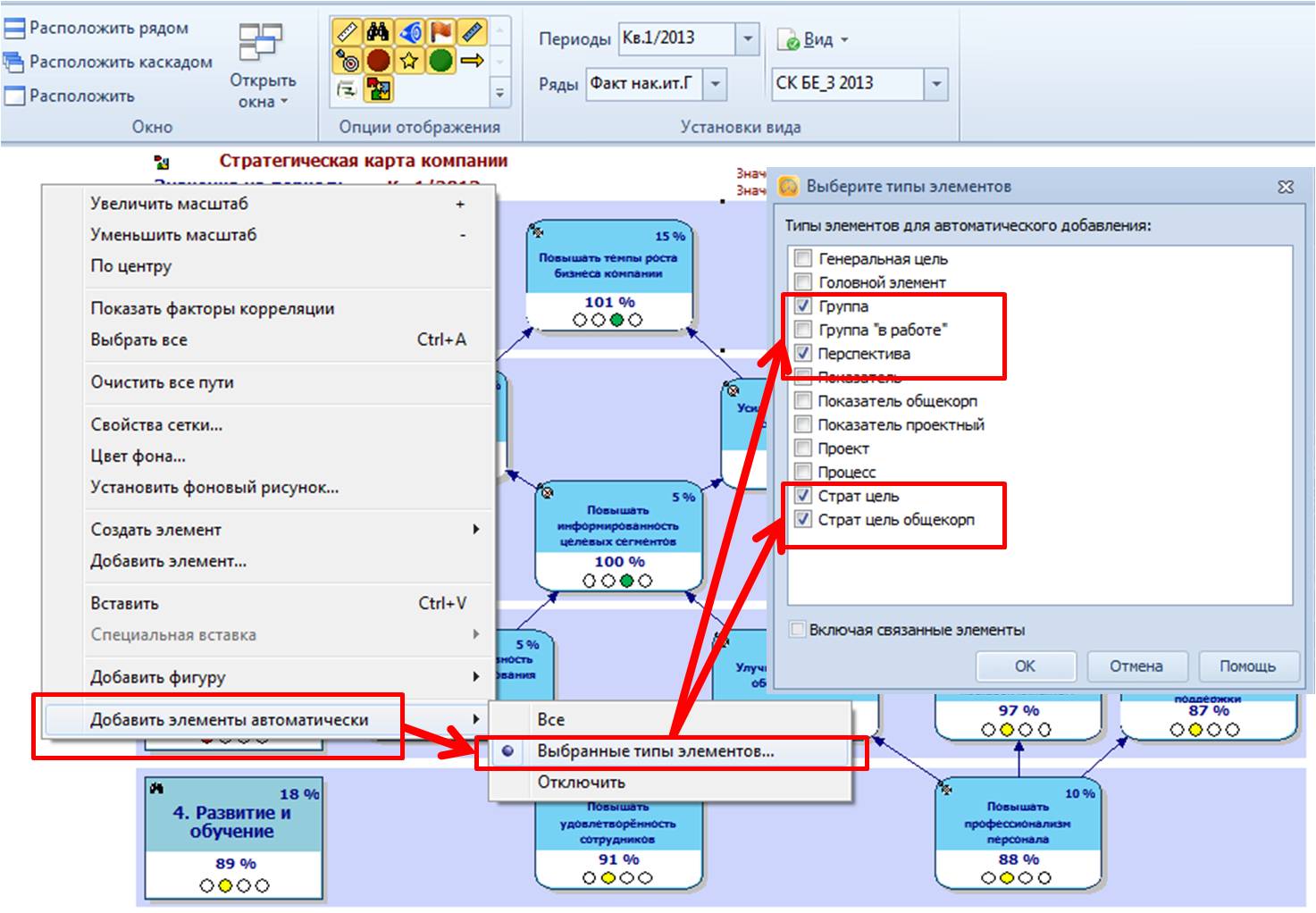Screen dimensions: 1316x913
Task: Open the 'СК БЕ_3 2013' view dropdown
Action: pos(935,84)
